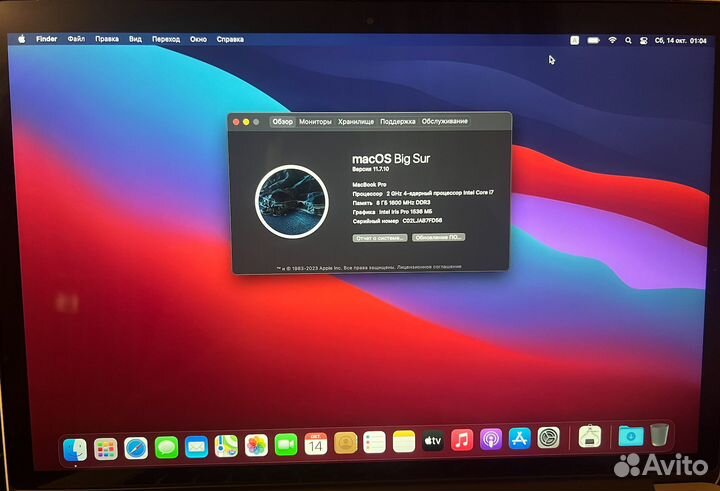720x491 pixels.
Task: Open Podcasts from the Dock
Action: coord(491,440)
